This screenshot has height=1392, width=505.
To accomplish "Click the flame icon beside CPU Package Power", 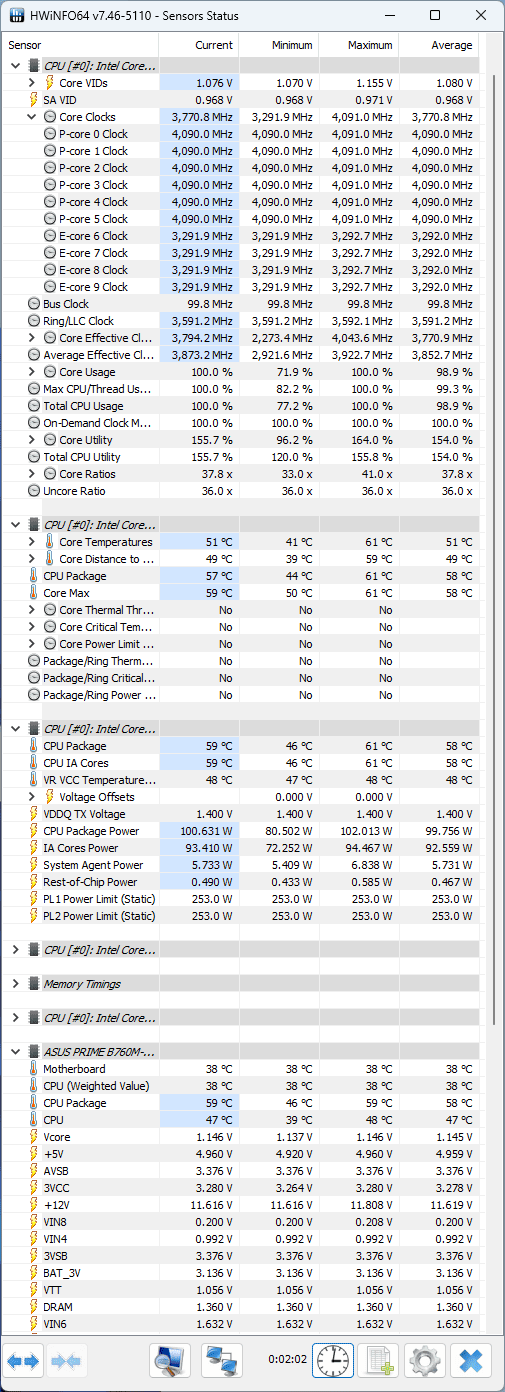I will (34, 831).
